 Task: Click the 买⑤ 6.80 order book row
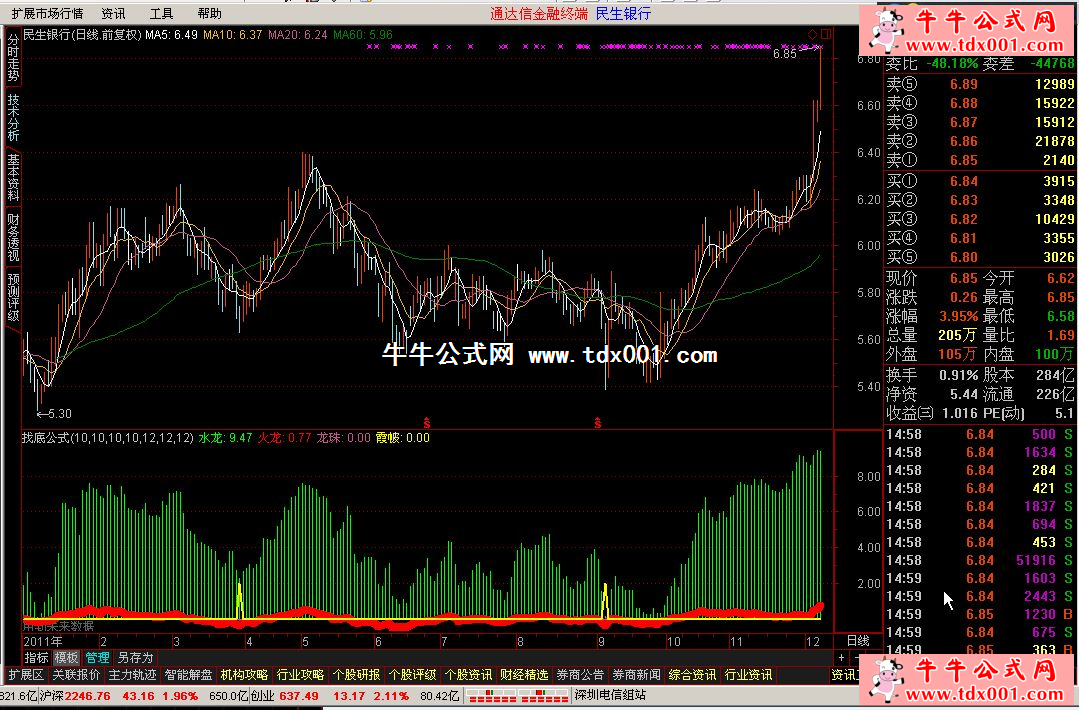point(980,257)
